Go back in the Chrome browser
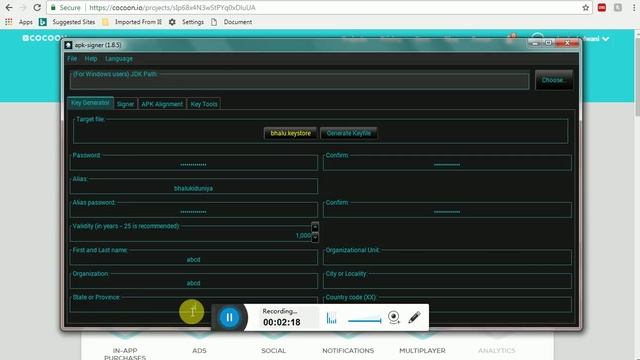640x360 pixels. pos(9,7)
